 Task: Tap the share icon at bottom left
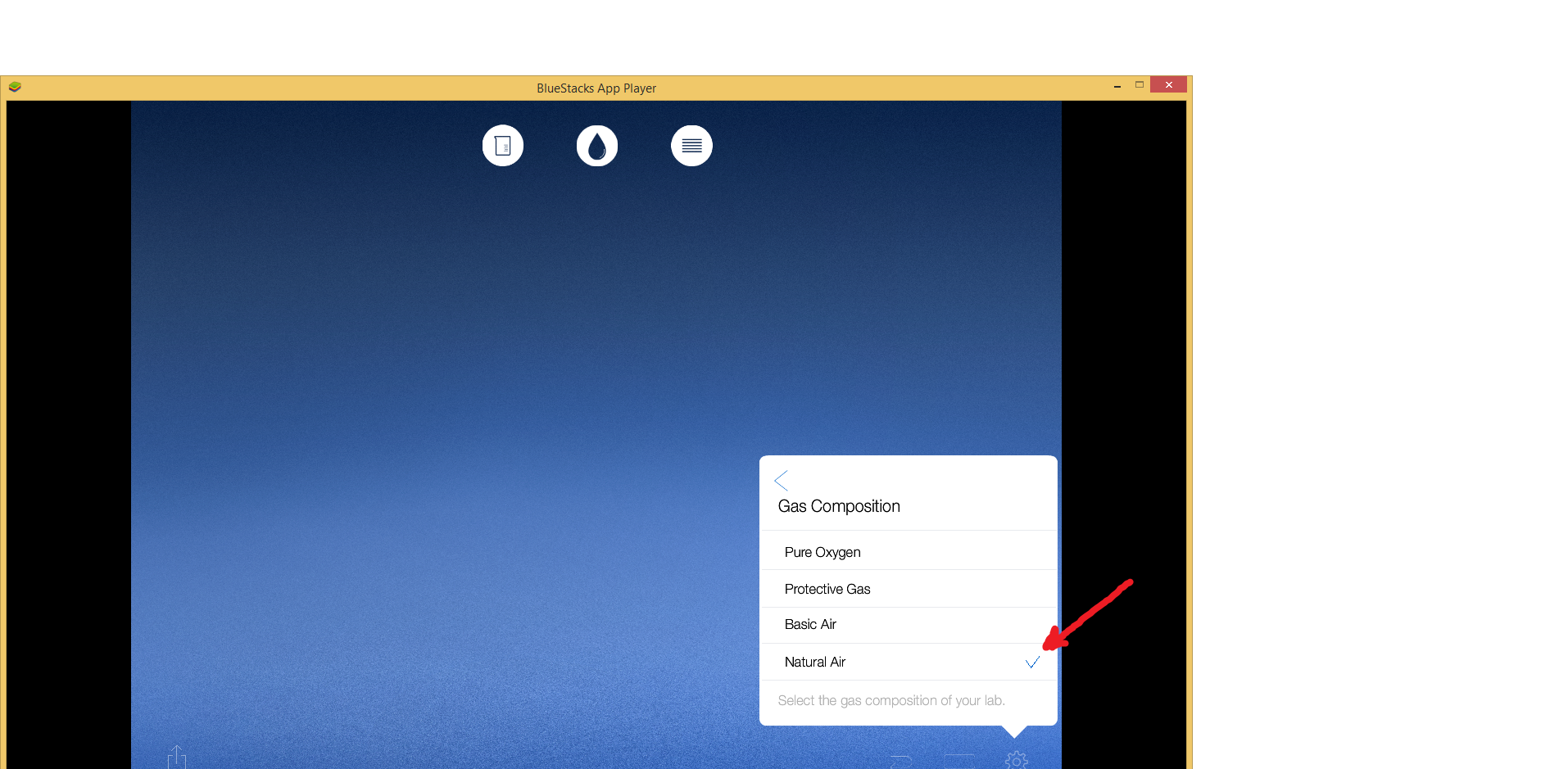pyautogui.click(x=177, y=758)
